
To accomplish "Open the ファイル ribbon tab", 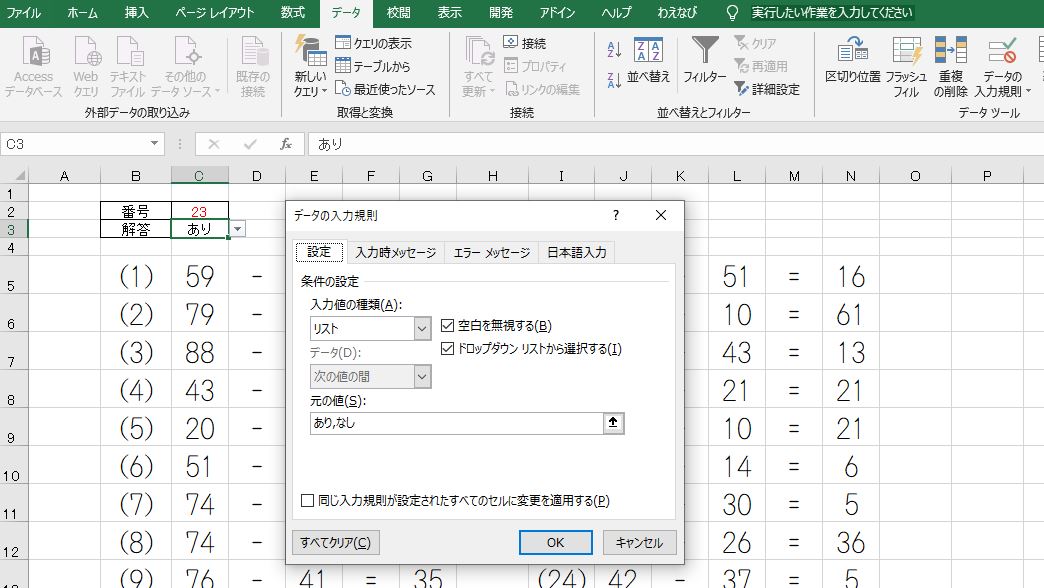I will 23,13.
